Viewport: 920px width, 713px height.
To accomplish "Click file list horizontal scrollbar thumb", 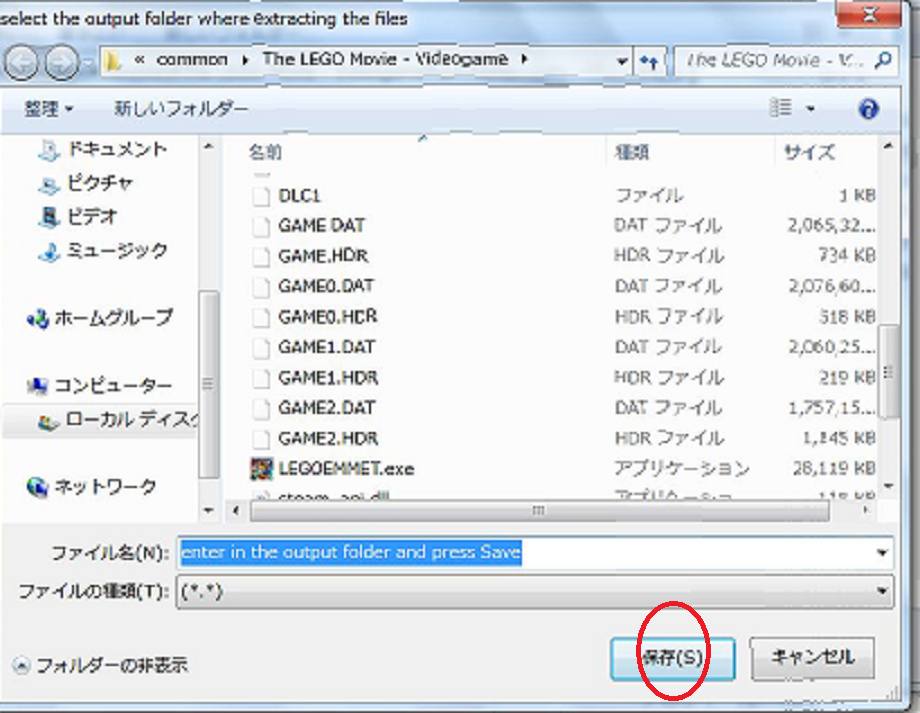I will point(539,510).
